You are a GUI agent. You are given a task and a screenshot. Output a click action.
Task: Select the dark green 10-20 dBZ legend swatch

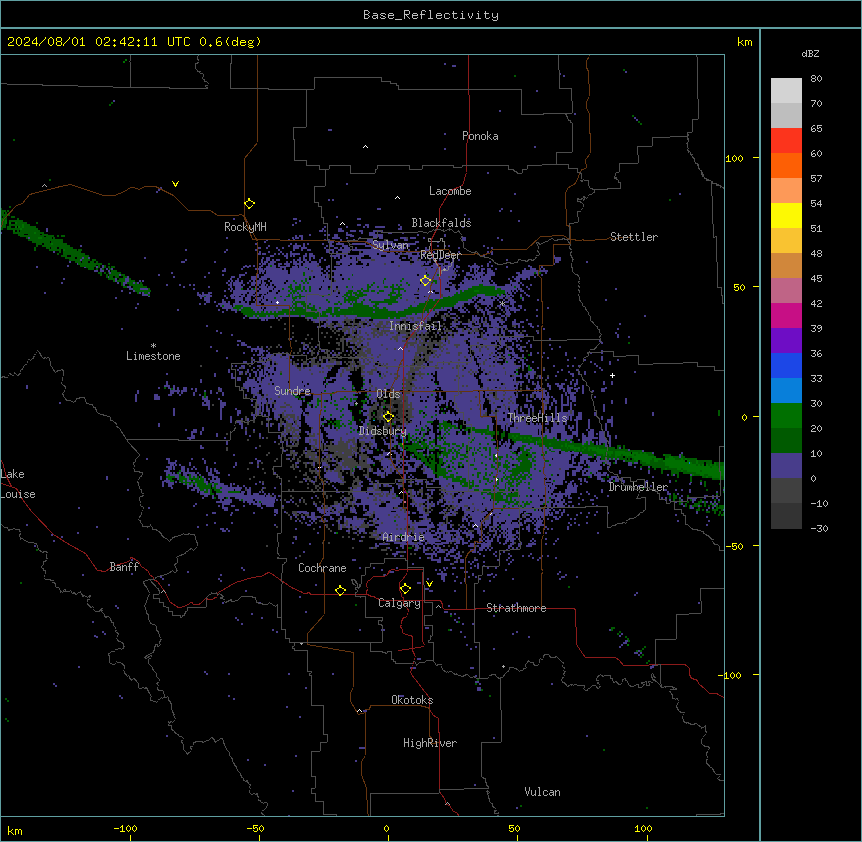point(786,441)
